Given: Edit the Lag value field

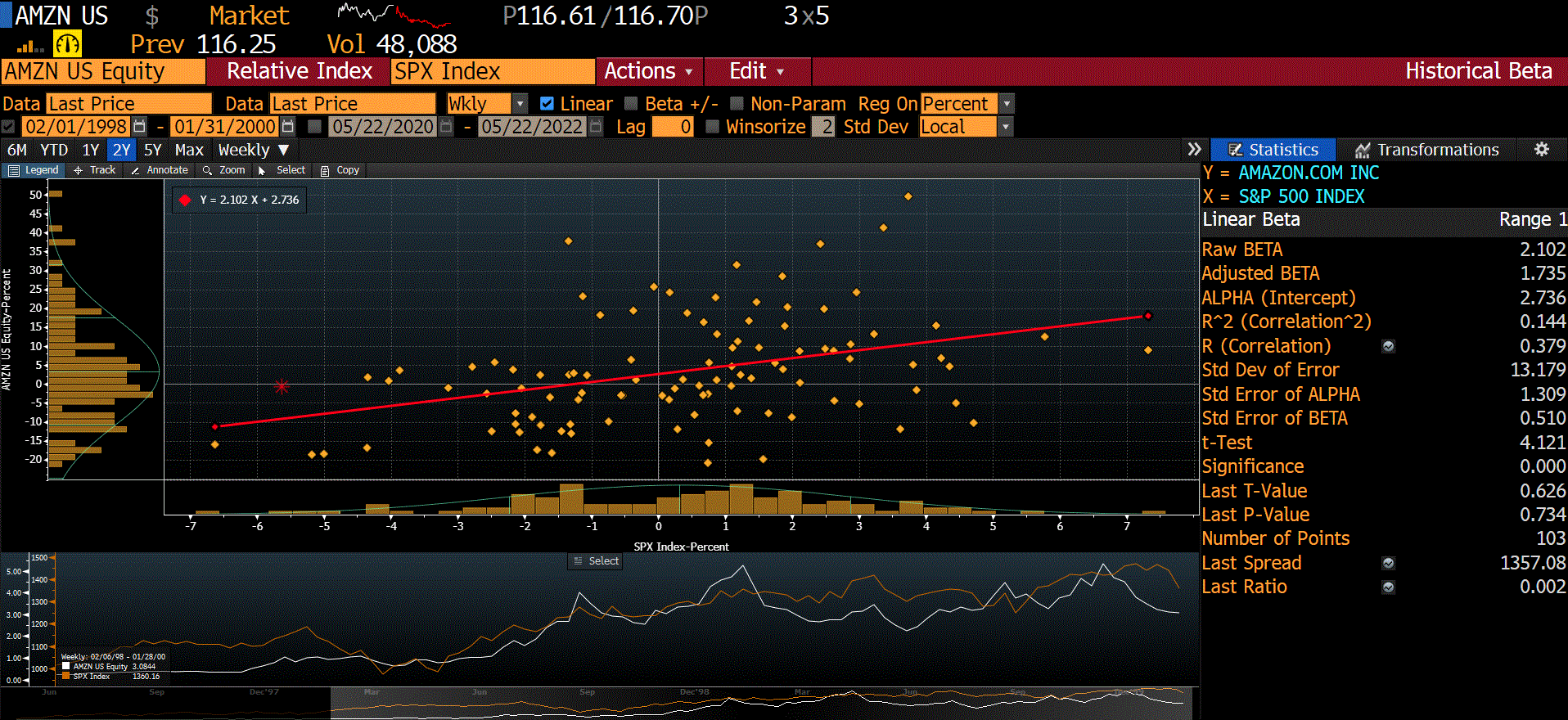Looking at the screenshot, I should (x=674, y=127).
